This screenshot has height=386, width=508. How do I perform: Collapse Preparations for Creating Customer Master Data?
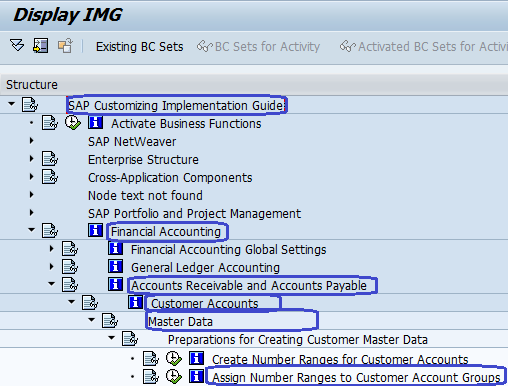(112, 338)
